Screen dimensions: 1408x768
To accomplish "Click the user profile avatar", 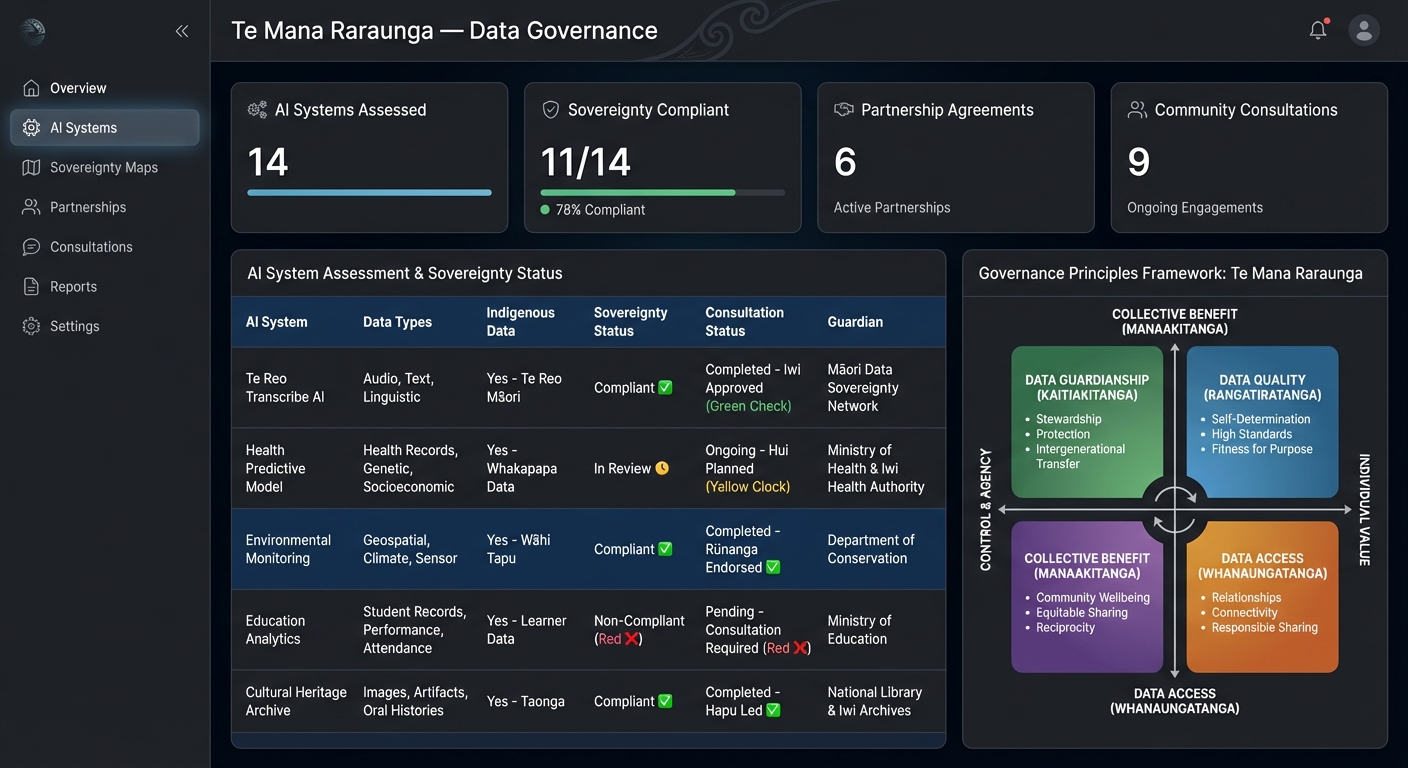I will (x=1363, y=29).
